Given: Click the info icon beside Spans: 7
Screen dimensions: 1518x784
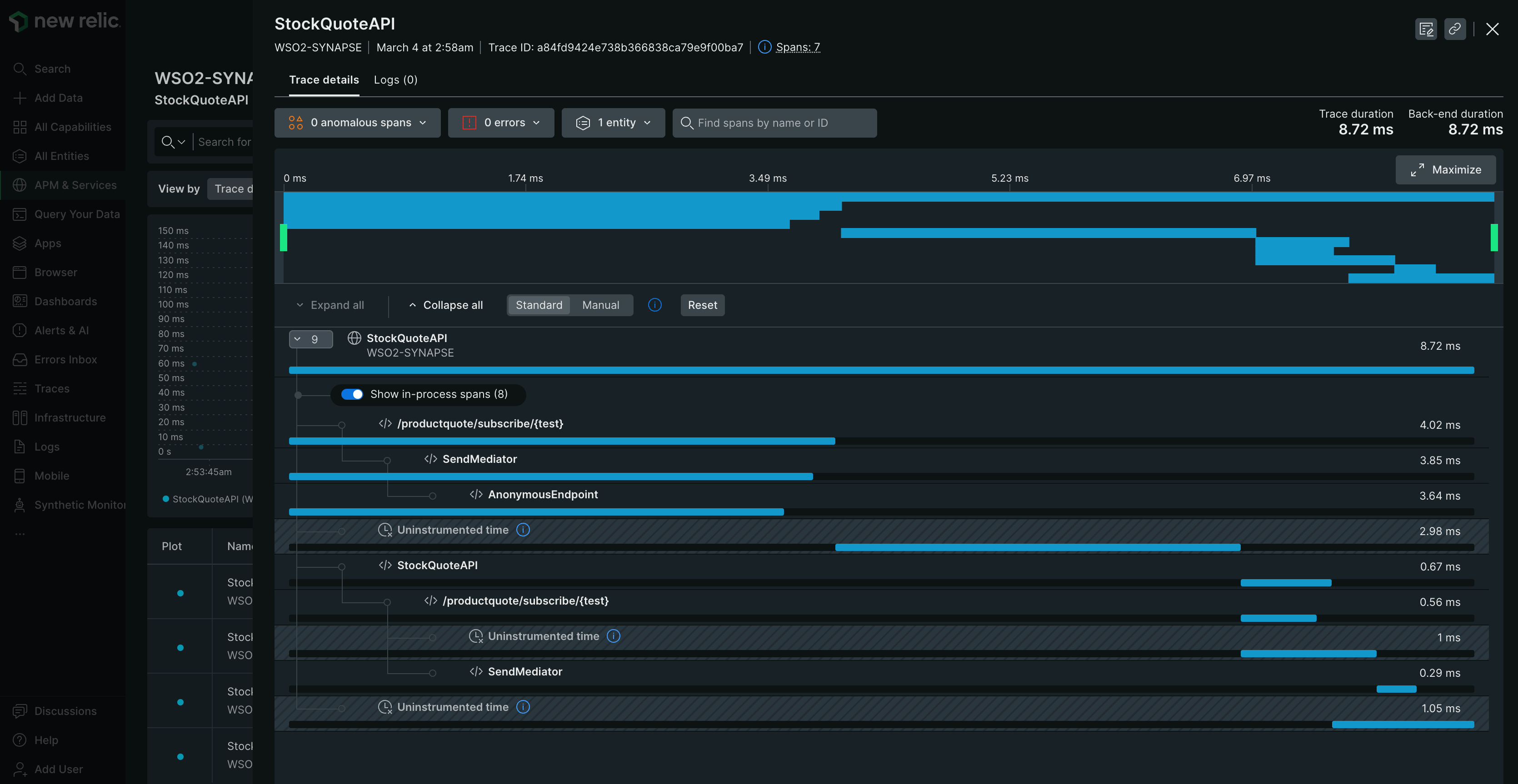Looking at the screenshot, I should point(764,47).
